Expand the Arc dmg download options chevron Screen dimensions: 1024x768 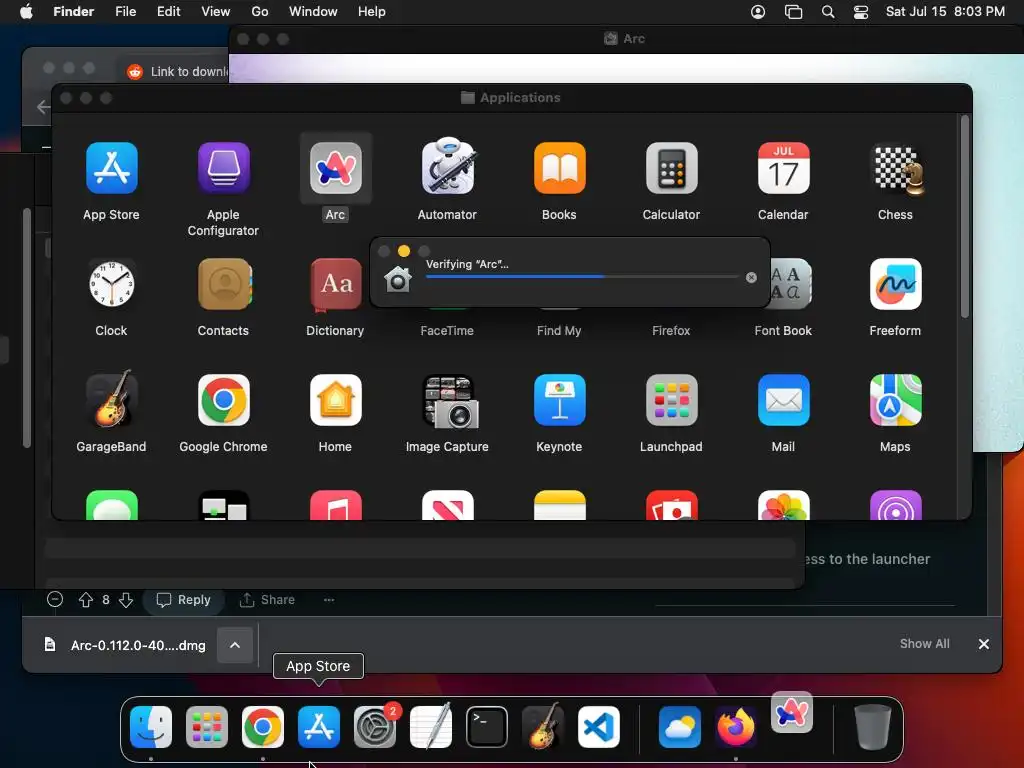235,645
